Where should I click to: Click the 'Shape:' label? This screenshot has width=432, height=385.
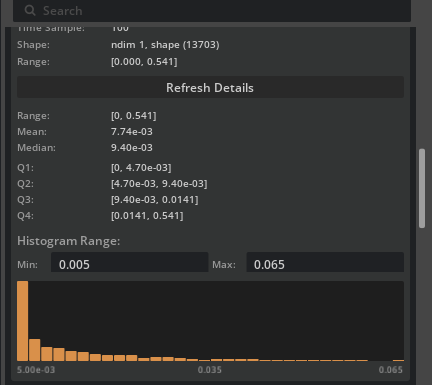(33, 45)
